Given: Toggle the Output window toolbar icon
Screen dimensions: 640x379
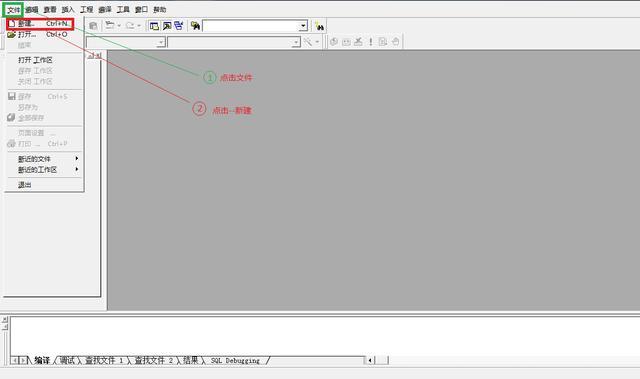Looking at the screenshot, I should [x=167, y=26].
